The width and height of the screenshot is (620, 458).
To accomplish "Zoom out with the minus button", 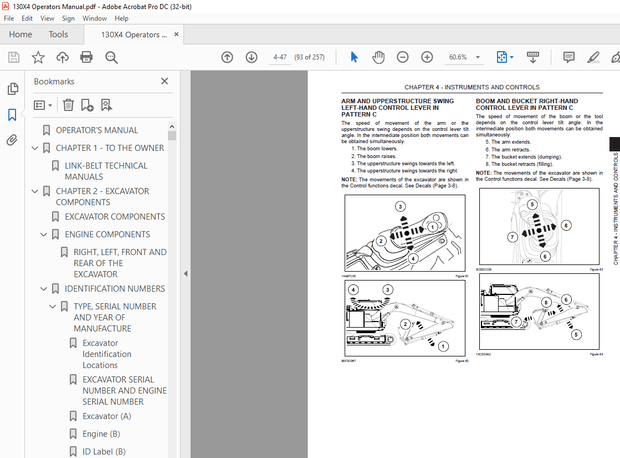I will pos(403,57).
